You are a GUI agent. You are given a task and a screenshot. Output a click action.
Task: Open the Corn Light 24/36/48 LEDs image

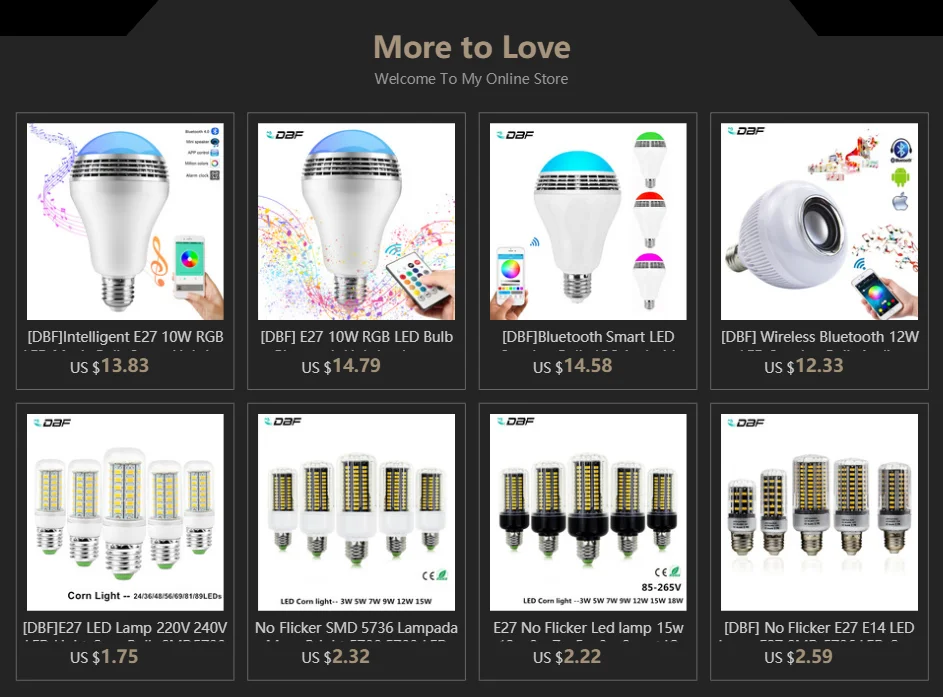point(125,512)
